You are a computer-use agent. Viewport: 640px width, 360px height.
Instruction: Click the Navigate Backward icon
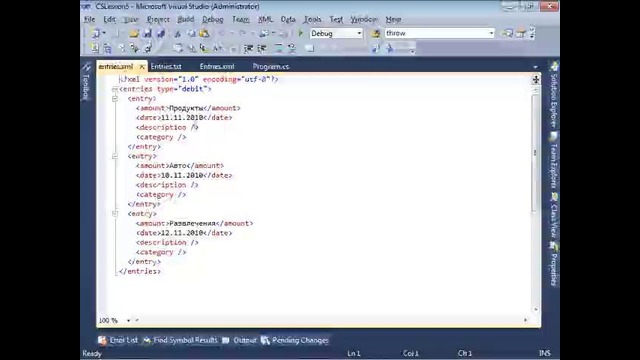coord(264,33)
